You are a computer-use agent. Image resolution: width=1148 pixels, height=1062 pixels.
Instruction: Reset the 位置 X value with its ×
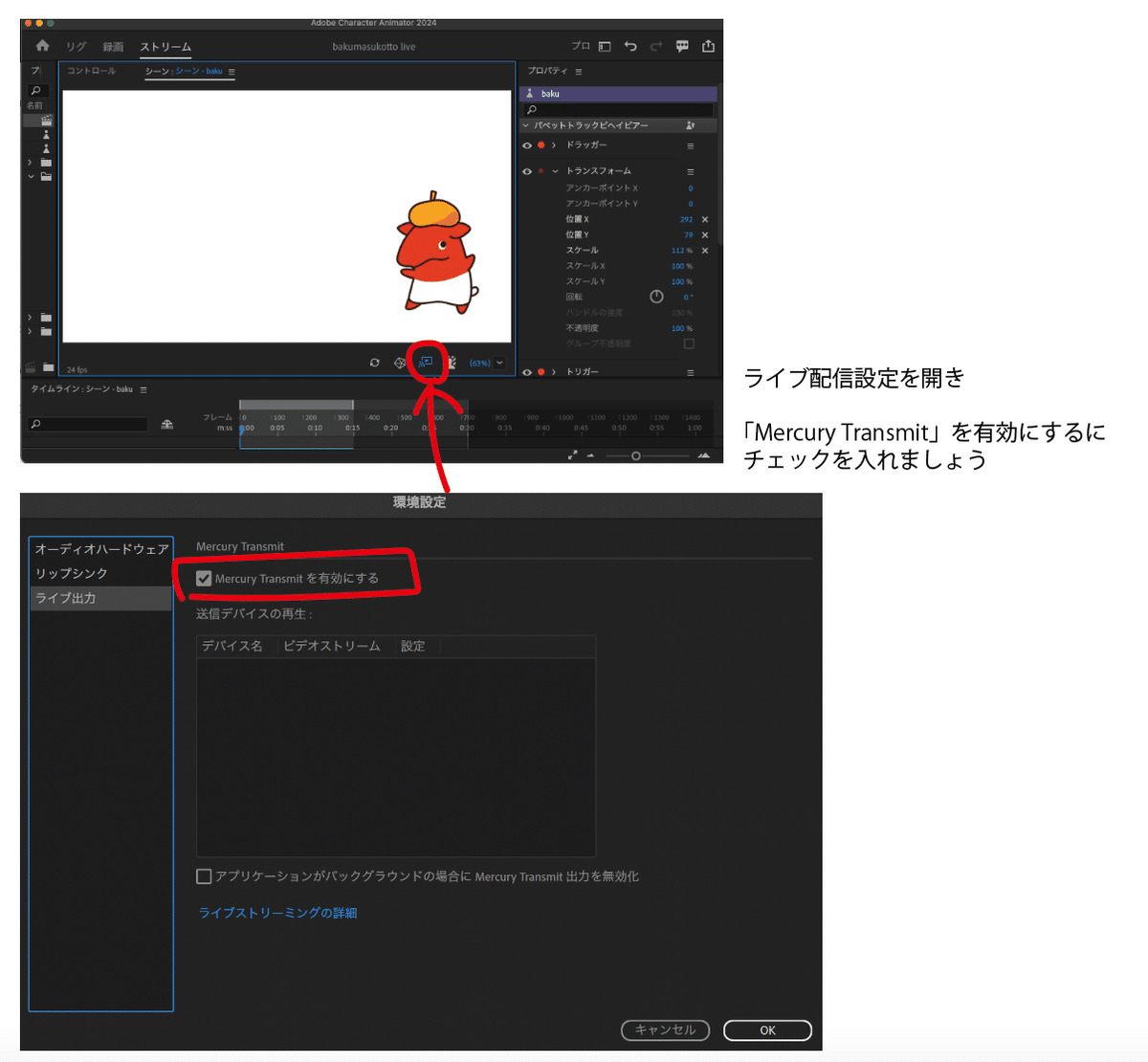point(705,219)
